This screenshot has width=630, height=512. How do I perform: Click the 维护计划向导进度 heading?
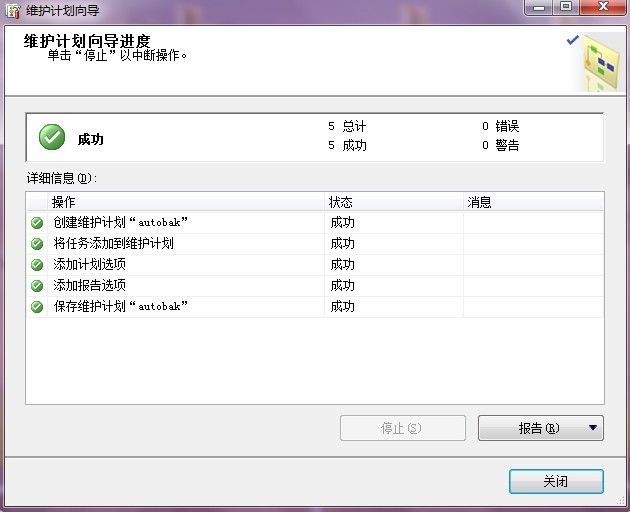[87, 41]
